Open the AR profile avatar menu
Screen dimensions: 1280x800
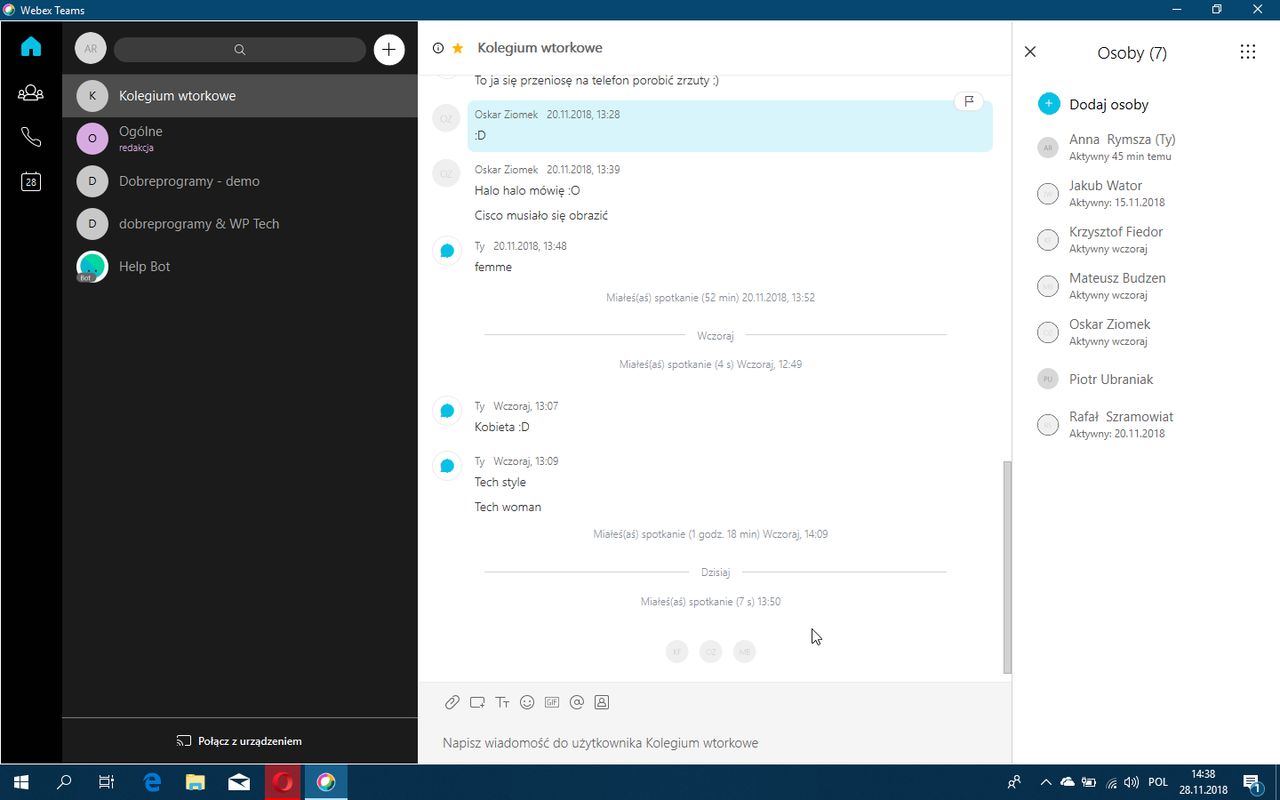[91, 49]
